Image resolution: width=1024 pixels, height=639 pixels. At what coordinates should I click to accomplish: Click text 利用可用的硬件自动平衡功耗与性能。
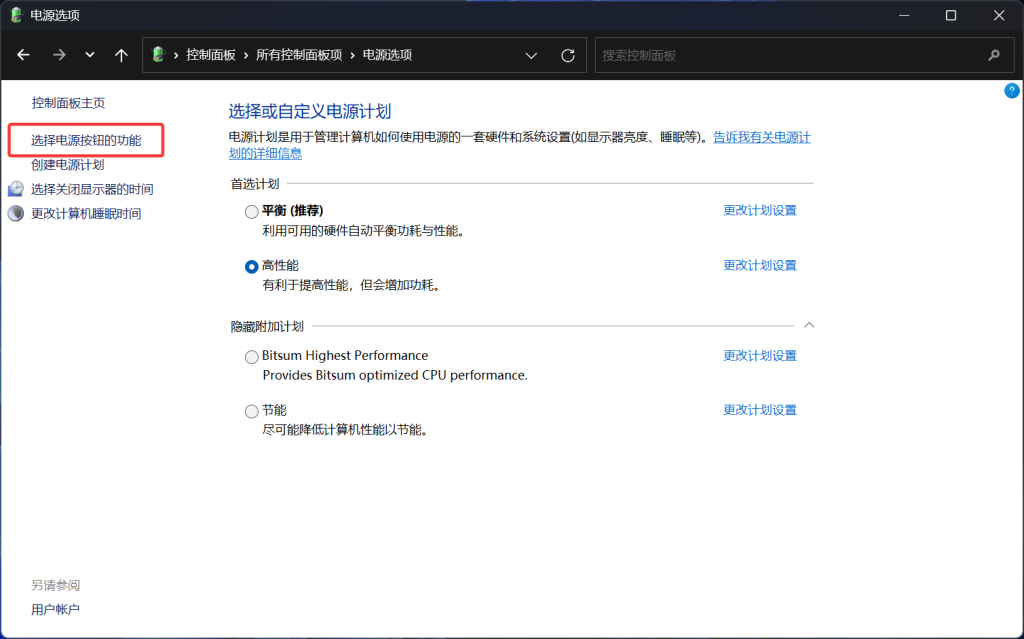coord(363,231)
